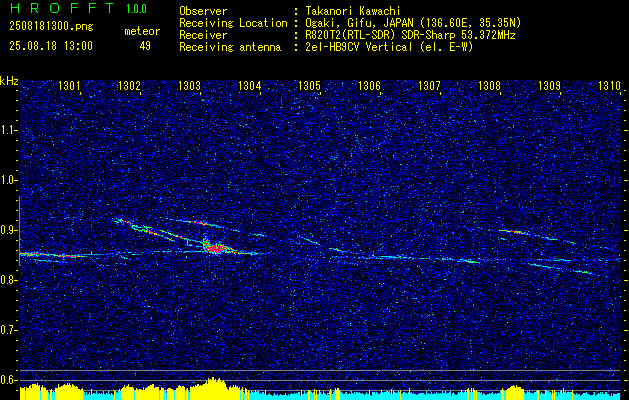This screenshot has width=629, height=400.
Task: Click the kHz axis unit label
Action: 9,81
